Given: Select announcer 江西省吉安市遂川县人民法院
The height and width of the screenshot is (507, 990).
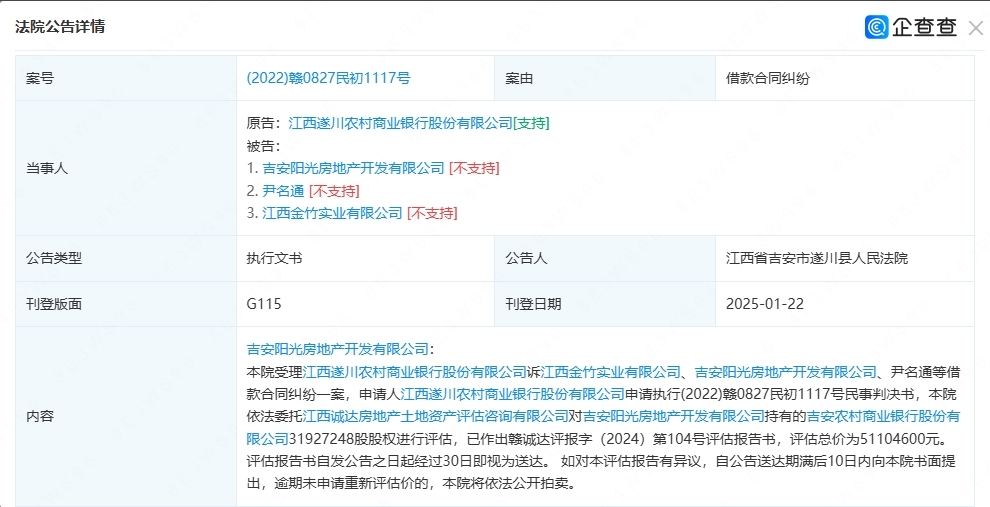Looking at the screenshot, I should click(817, 258).
